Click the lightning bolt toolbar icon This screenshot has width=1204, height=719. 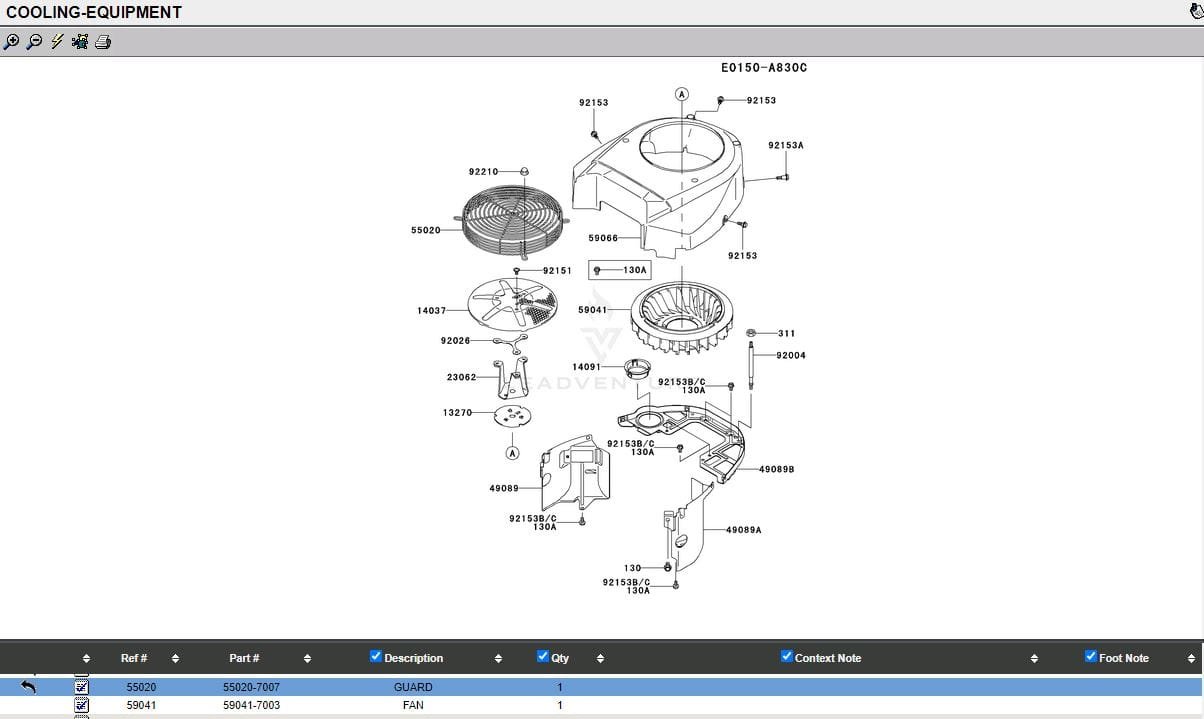pos(57,42)
